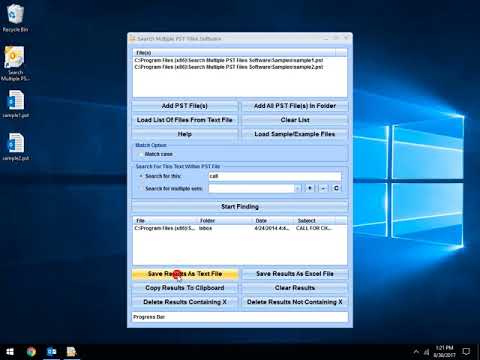Select 'Search for multiple sets' radio option
The height and width of the screenshot is (360, 480).
pyautogui.click(x=141, y=189)
